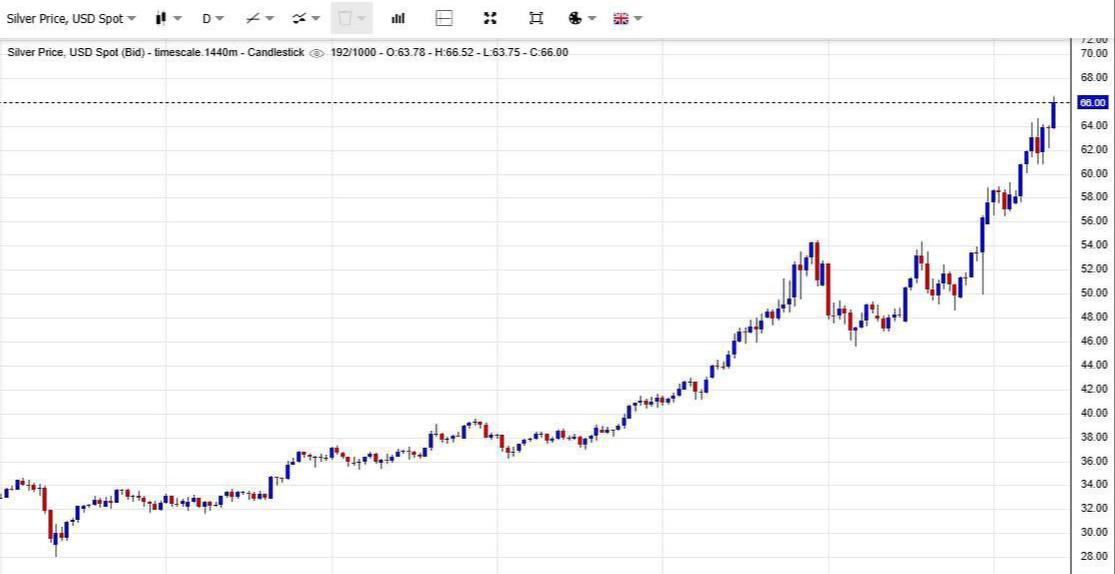Viewport: 1115px width, 574px height.
Task: Toggle the volume bars icon
Action: click(x=398, y=18)
